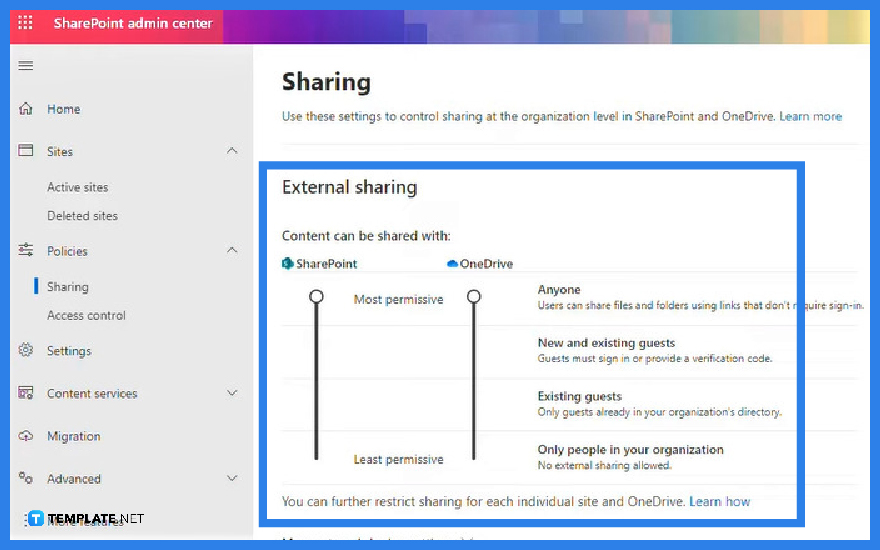Click Only people in your organization
This screenshot has width=880, height=550.
pyautogui.click(x=630, y=450)
